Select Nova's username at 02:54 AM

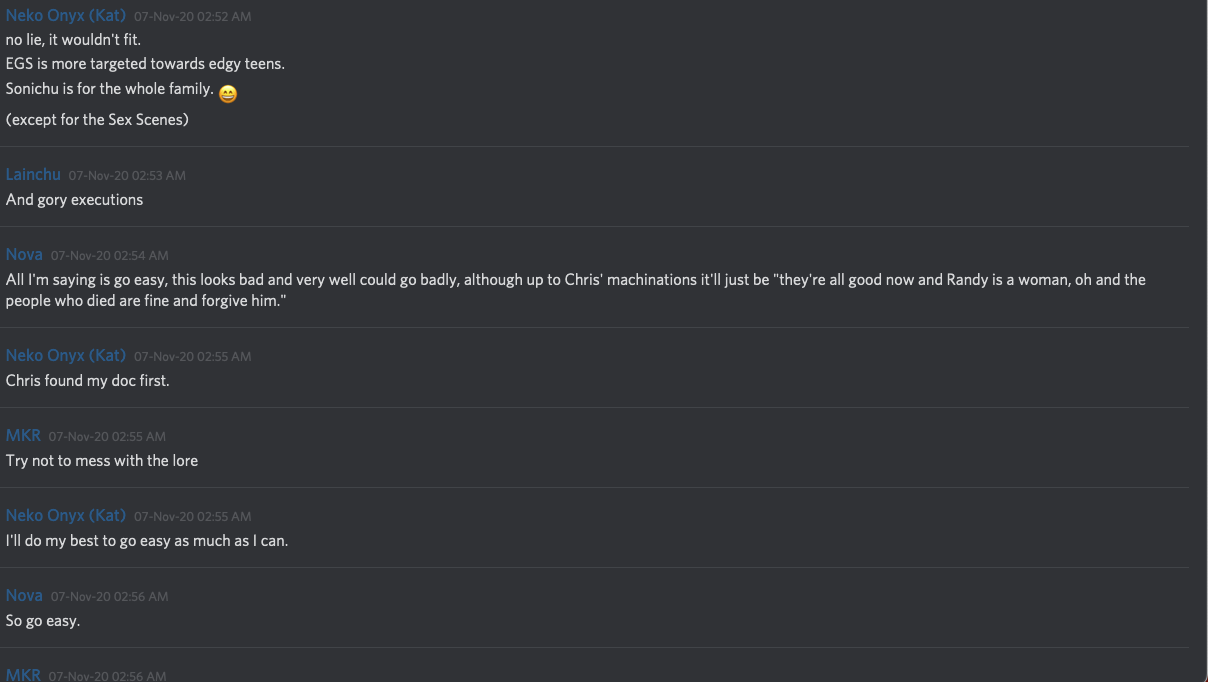24,255
